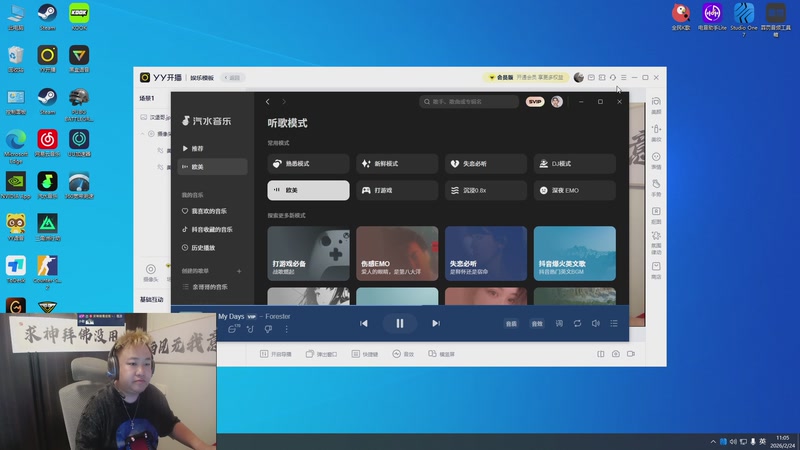800x450 pixels.
Task: Expand the system tray hidden icons chevron
Action: pyautogui.click(x=713, y=441)
